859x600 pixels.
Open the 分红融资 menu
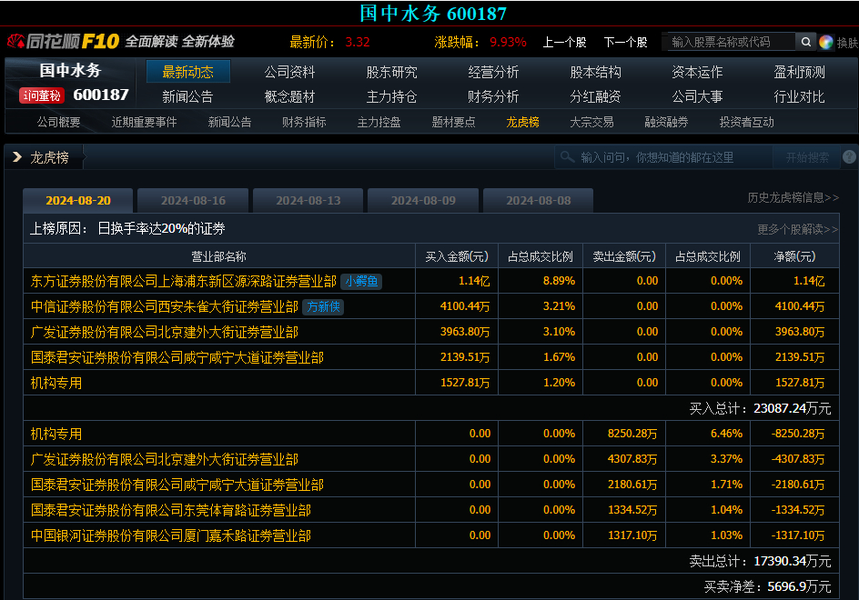(x=595, y=97)
